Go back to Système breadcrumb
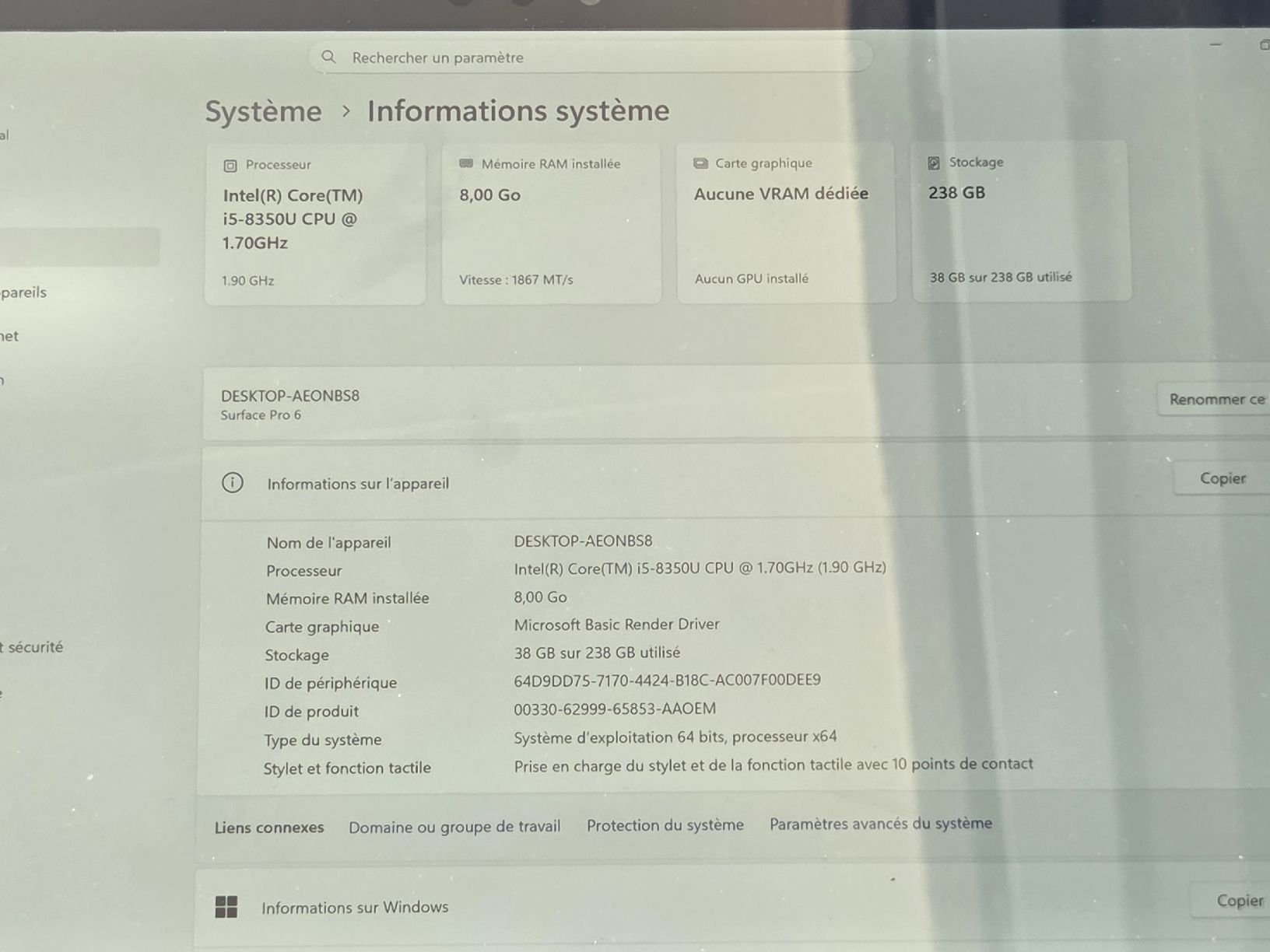 tap(263, 111)
